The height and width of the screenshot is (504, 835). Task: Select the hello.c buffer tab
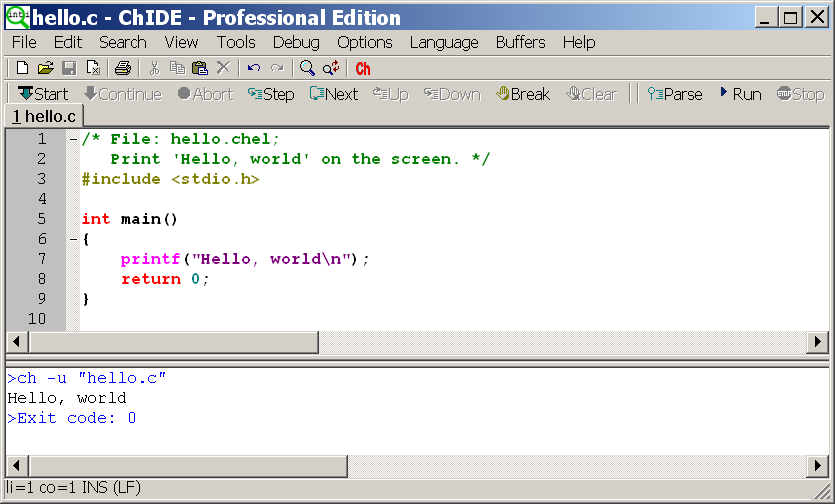(x=44, y=116)
